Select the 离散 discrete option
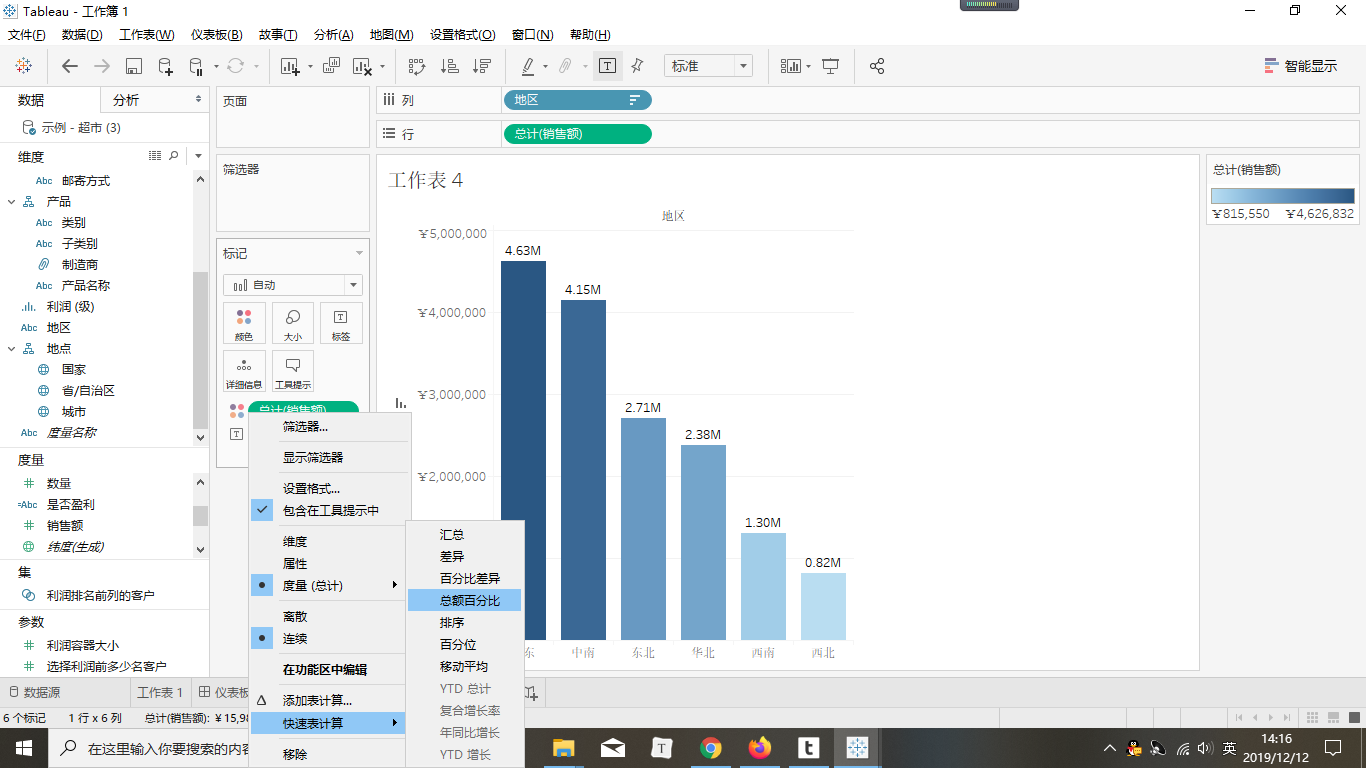Screen dimensions: 1366x768 [329, 617]
